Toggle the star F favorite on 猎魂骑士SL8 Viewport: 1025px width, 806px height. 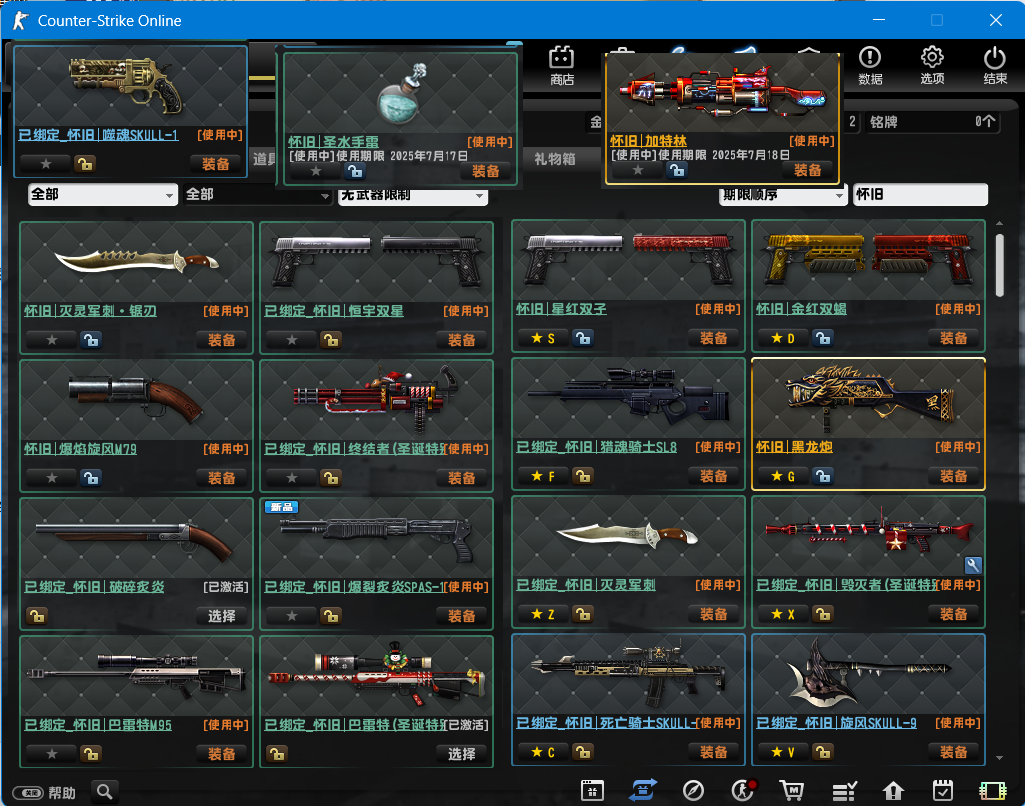(x=543, y=476)
